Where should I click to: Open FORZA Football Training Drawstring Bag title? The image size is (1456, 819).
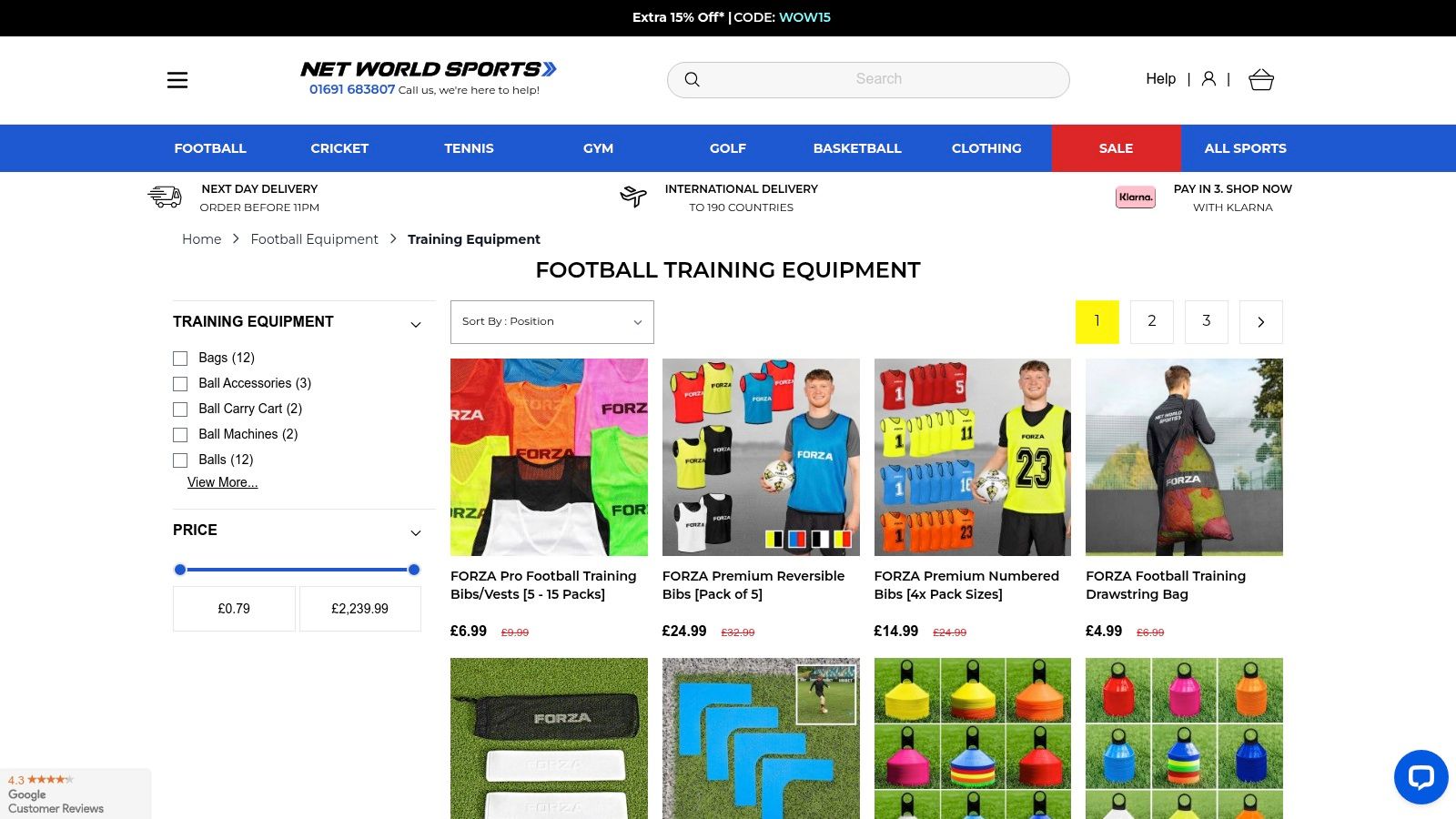coord(1166,585)
